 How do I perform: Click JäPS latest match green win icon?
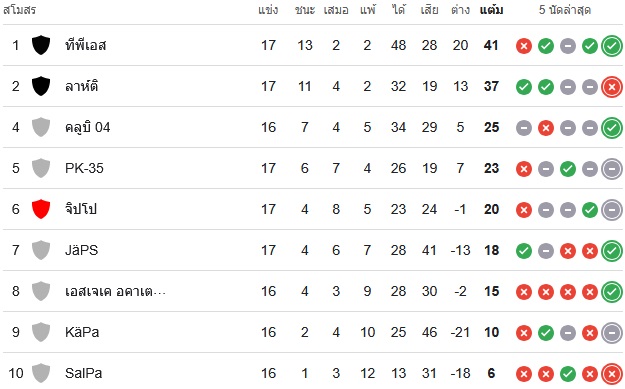pos(612,251)
